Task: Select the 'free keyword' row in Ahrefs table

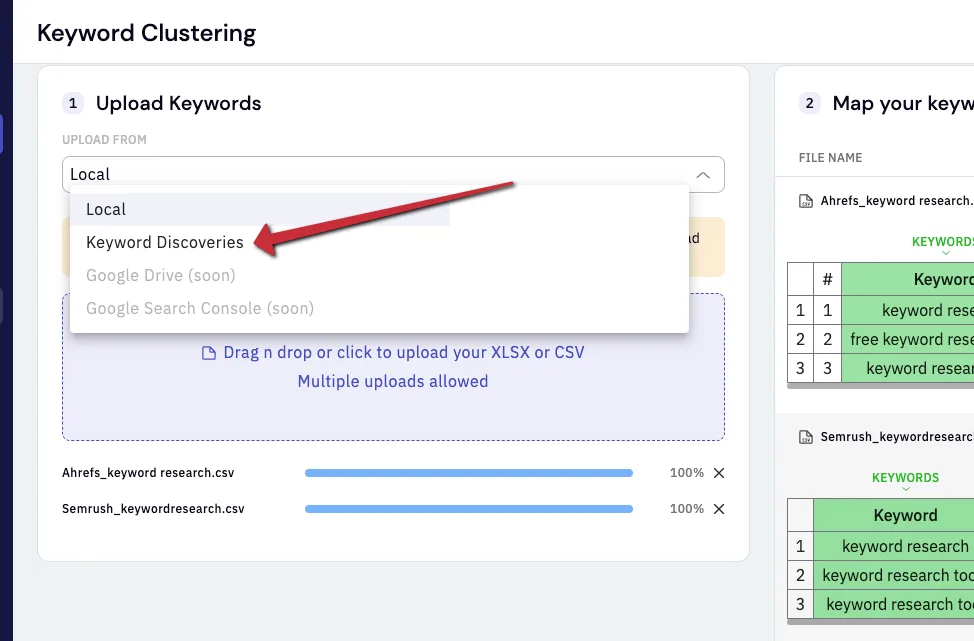Action: point(881,340)
